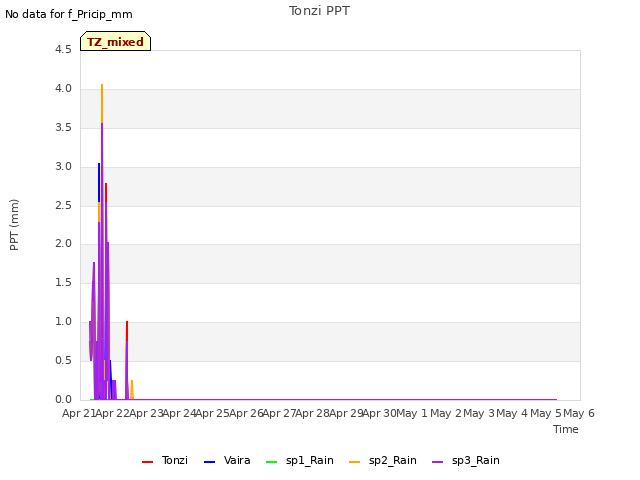Click the blue Vaira legend color marker
Screen dimensions: 640x480
coord(209,462)
